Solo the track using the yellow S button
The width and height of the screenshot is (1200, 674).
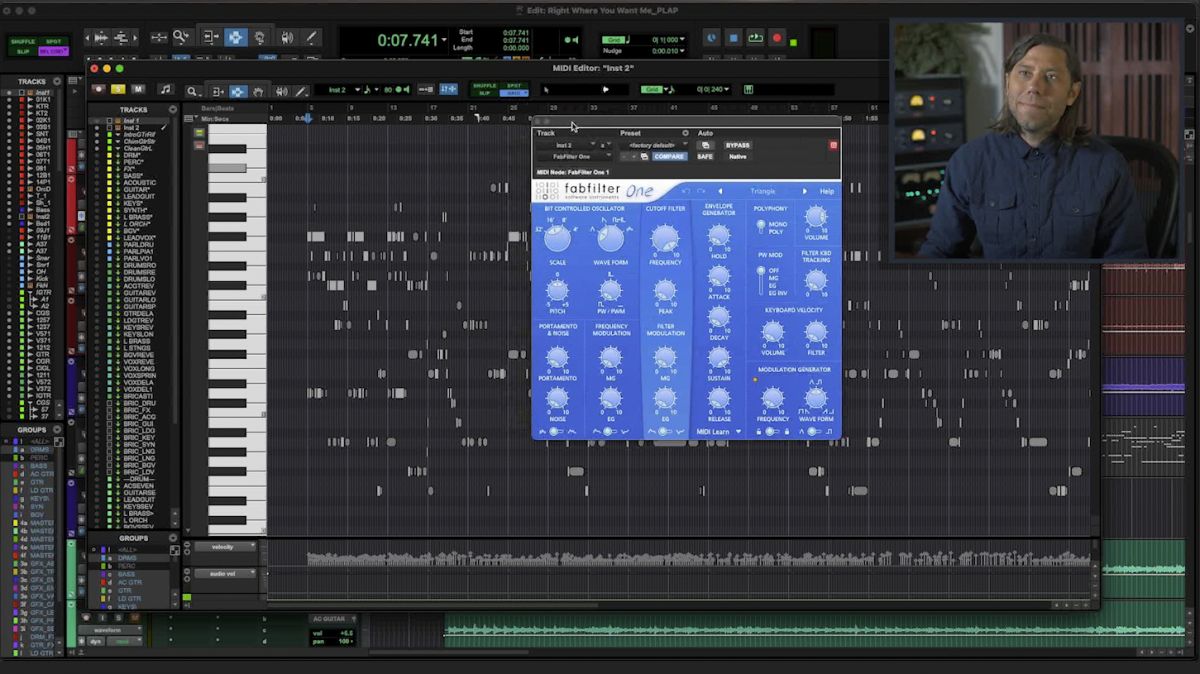(x=117, y=90)
